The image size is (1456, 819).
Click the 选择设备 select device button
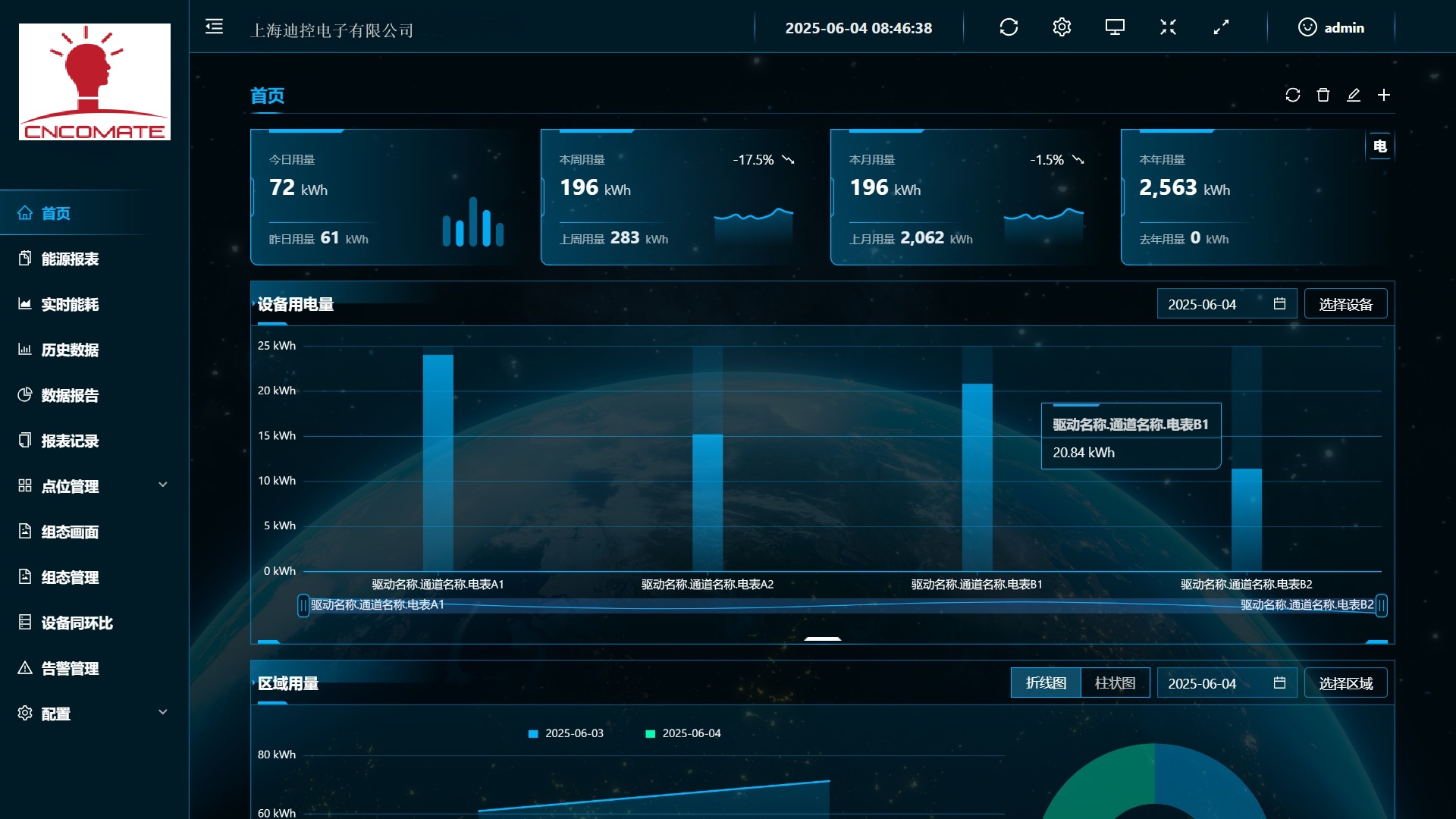1345,304
